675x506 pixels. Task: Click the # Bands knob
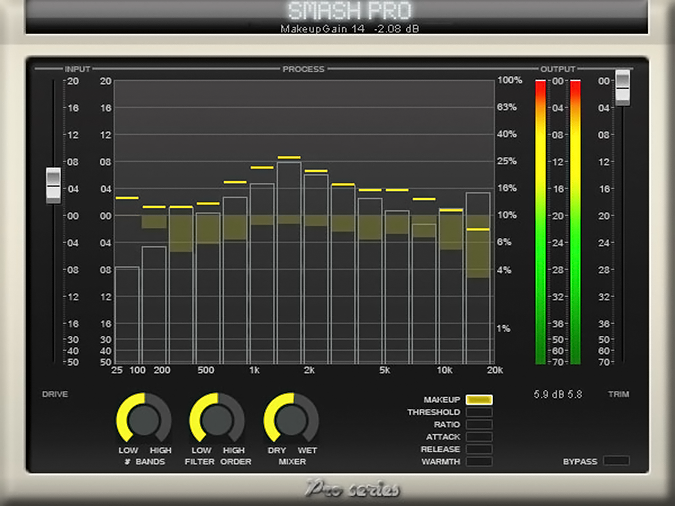point(137,417)
